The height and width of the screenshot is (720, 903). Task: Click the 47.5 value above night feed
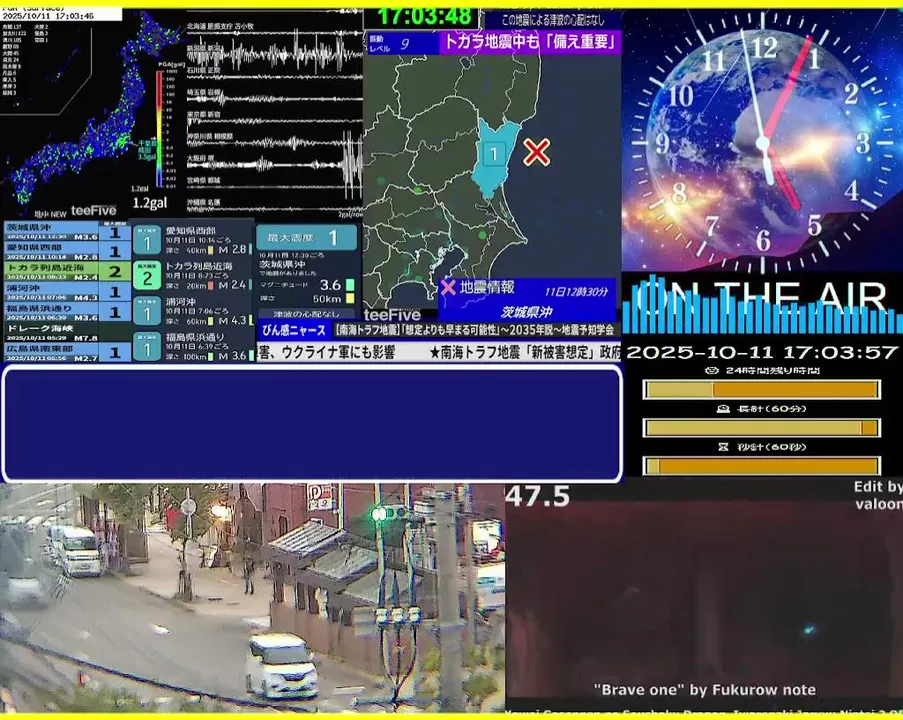(538, 497)
